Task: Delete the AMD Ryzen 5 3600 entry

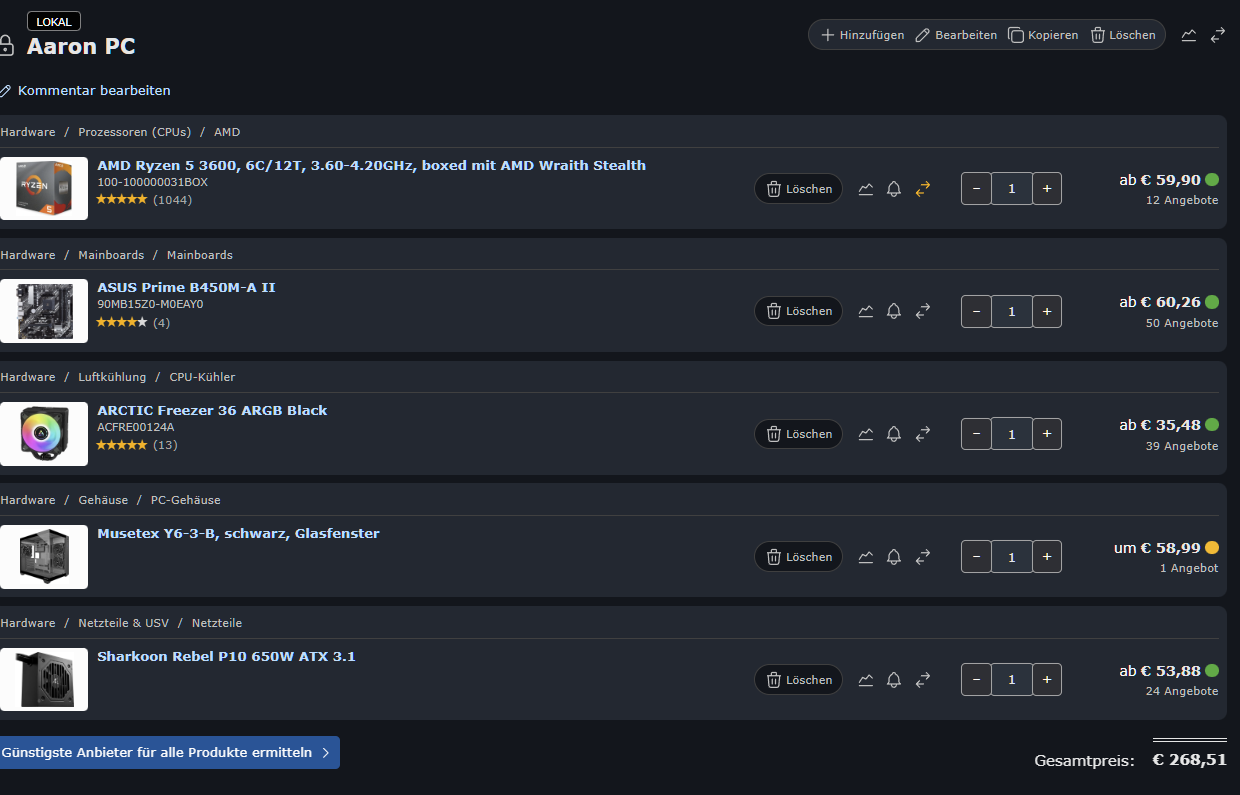Action: point(798,188)
